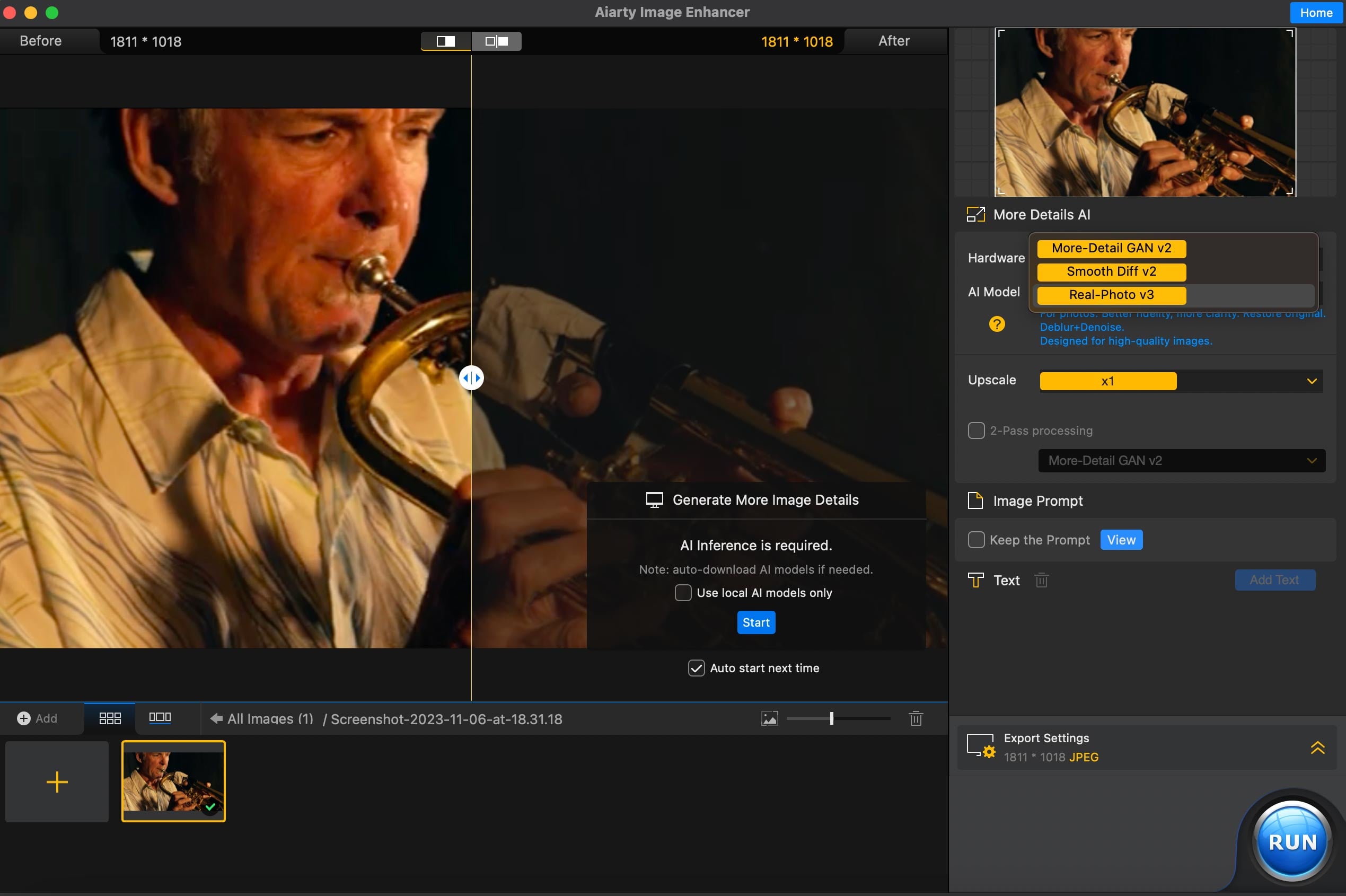Viewport: 1346px width, 896px height.
Task: Switch to filmstrip view icon
Action: tap(160, 718)
